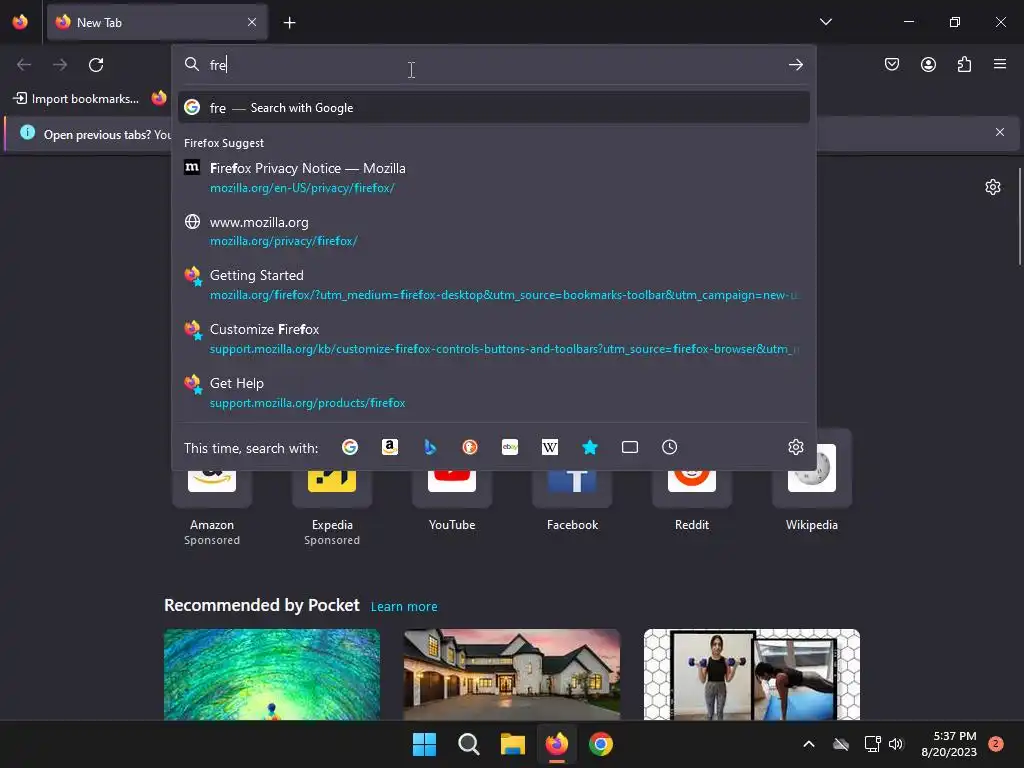
Task: Open search settings gear in suggestion panel
Action: pyautogui.click(x=795, y=447)
